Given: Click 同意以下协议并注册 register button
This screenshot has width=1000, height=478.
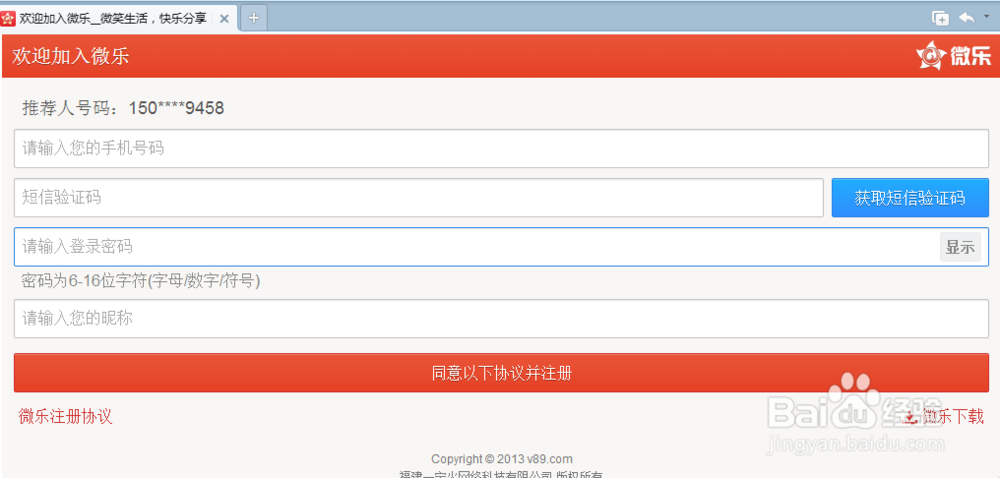Looking at the screenshot, I should (501, 373).
